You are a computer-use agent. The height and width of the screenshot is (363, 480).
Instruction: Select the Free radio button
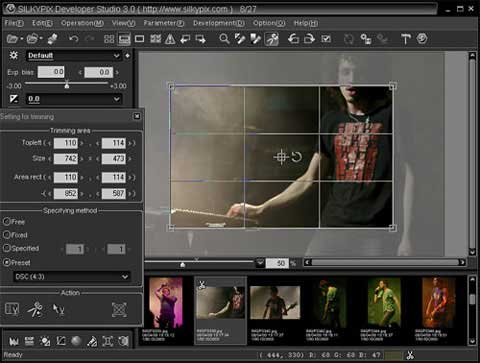[7, 222]
